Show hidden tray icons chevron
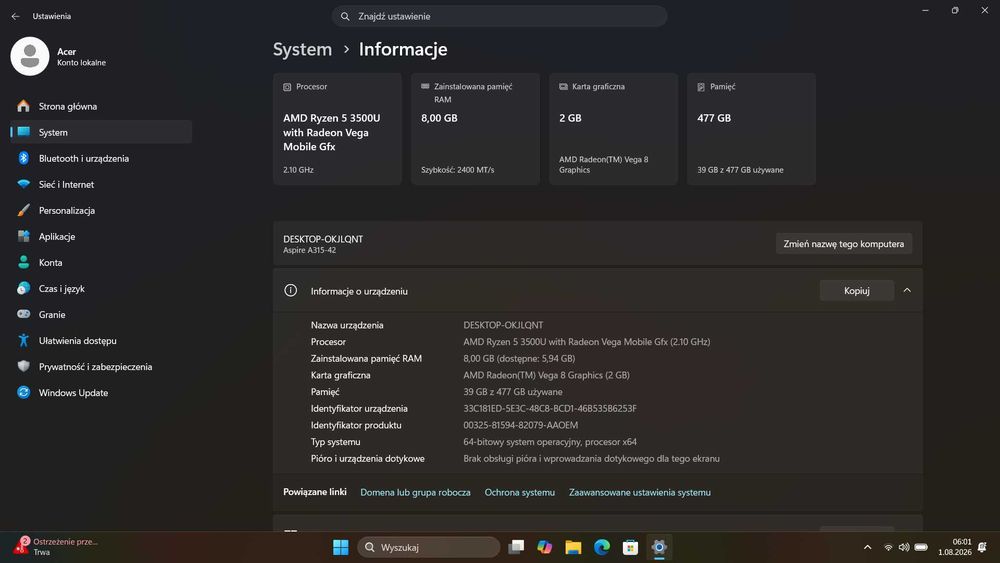1000x563 pixels. coord(867,547)
